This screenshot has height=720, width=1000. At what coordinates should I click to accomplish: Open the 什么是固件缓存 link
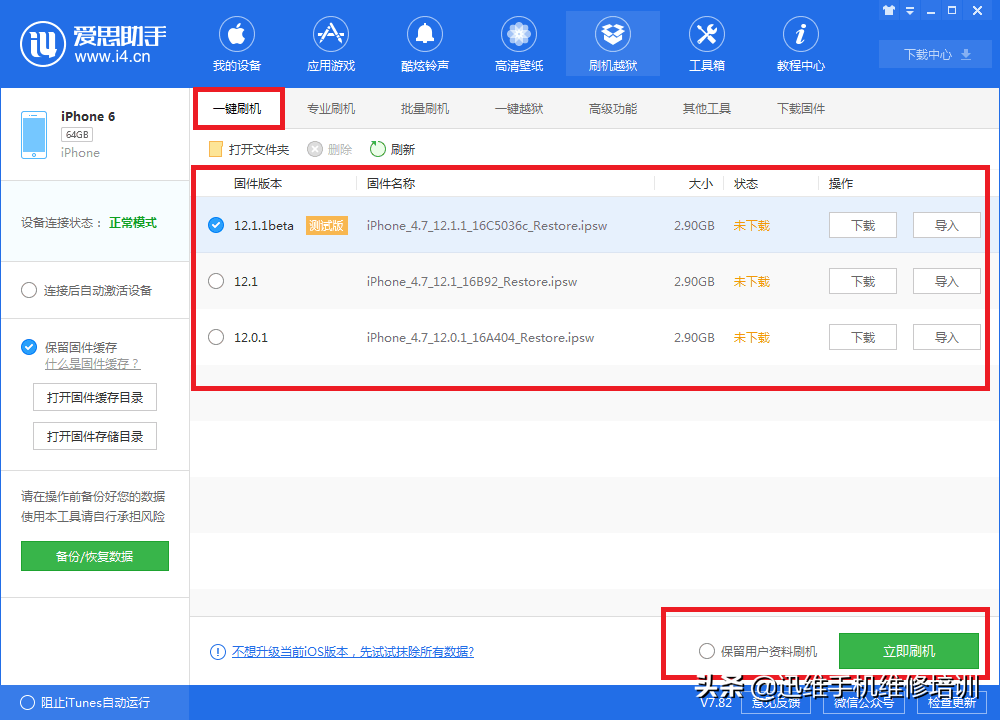[x=93, y=364]
